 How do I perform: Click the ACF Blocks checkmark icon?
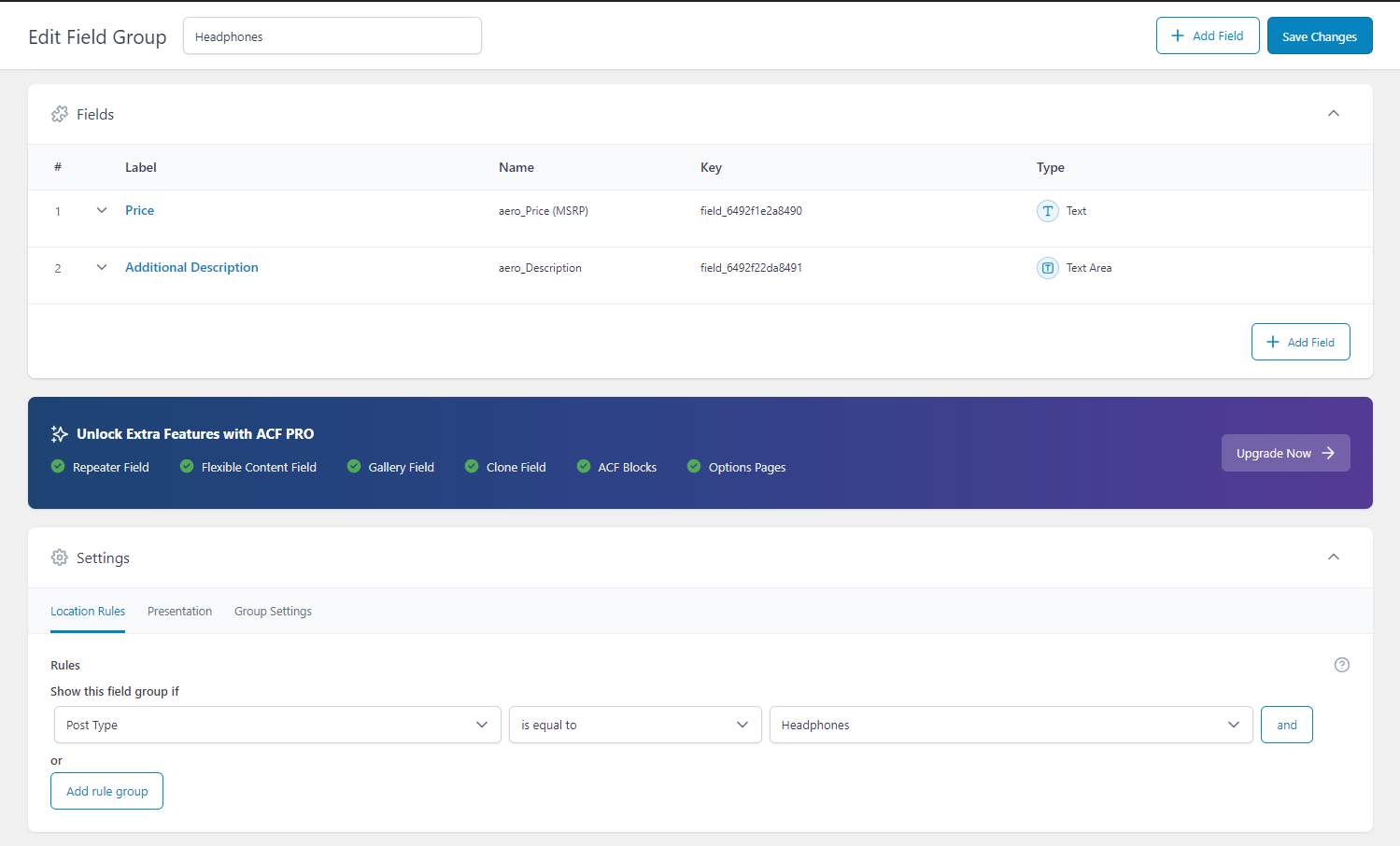click(x=584, y=466)
